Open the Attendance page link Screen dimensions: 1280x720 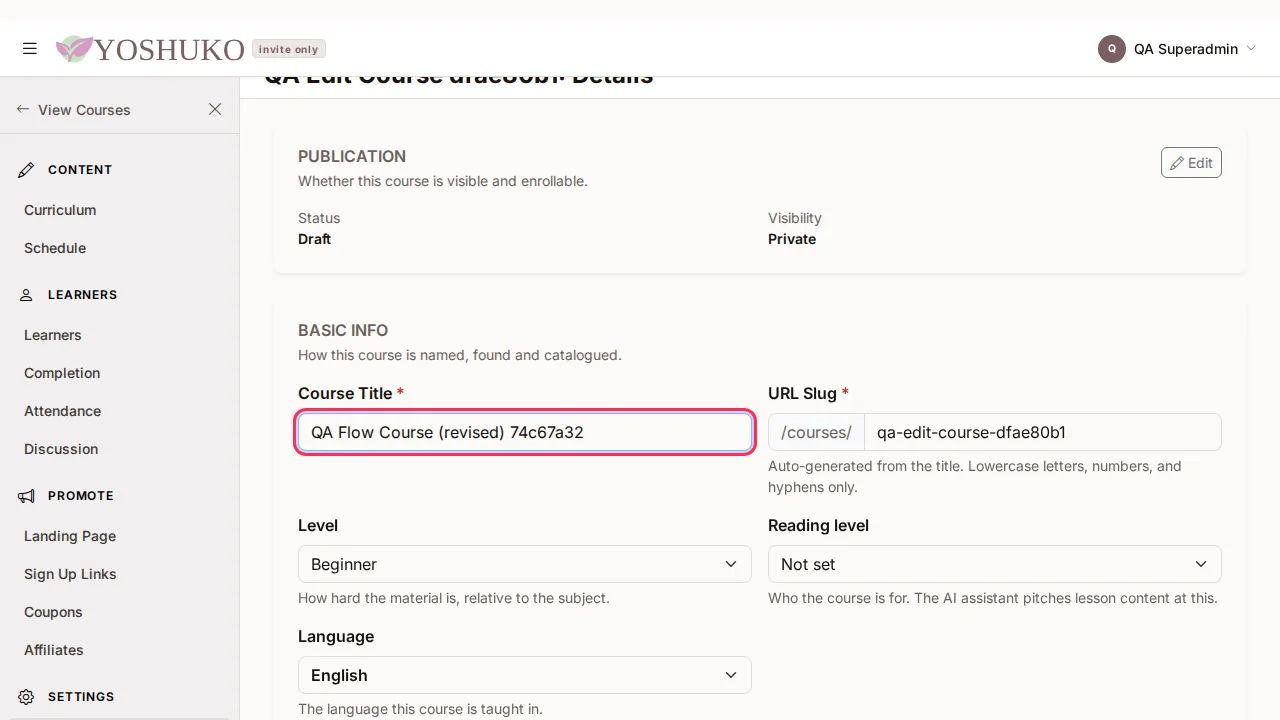pos(62,411)
